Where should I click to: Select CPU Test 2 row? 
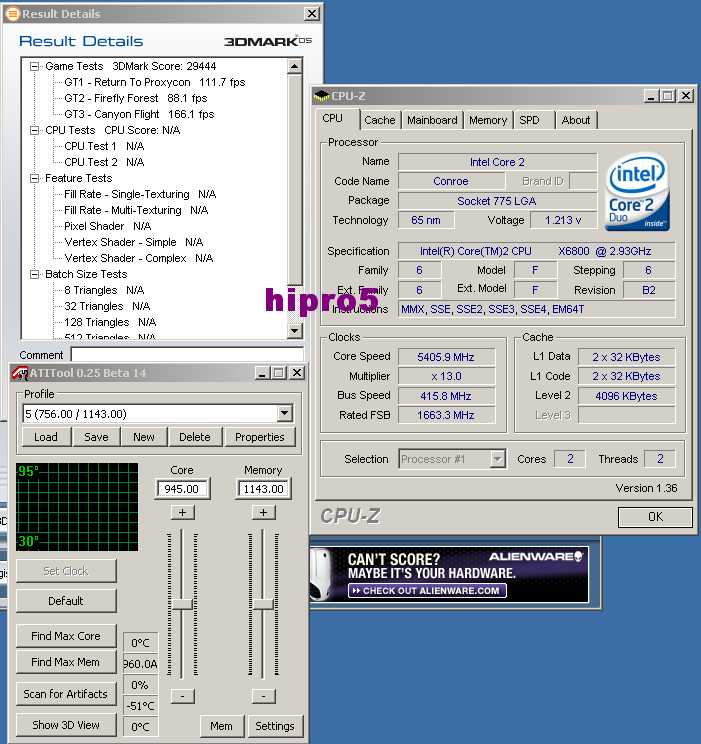104,162
